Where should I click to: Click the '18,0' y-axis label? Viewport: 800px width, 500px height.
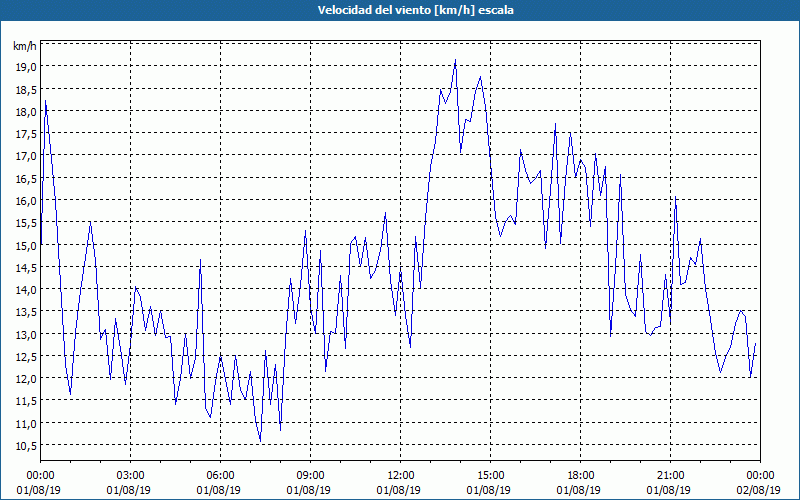click(27, 112)
